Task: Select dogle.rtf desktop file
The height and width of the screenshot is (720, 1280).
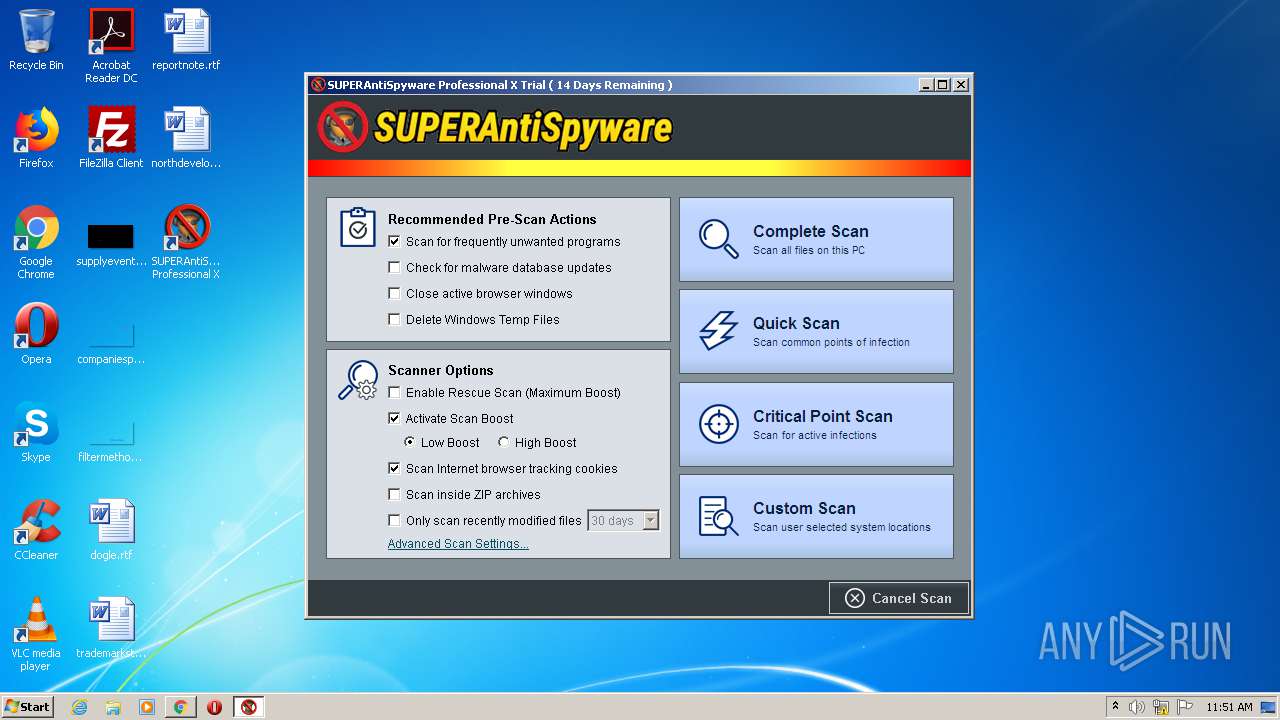Action: pos(111,530)
